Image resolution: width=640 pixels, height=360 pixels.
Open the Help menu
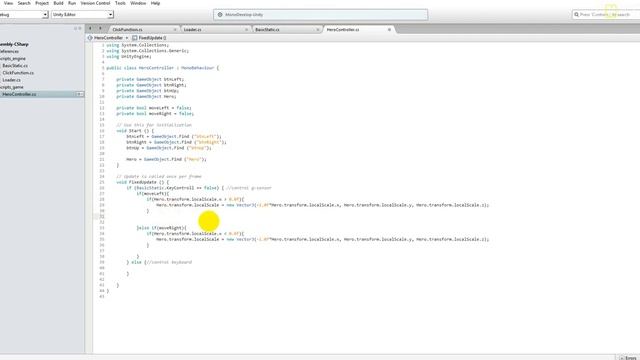point(156,3)
